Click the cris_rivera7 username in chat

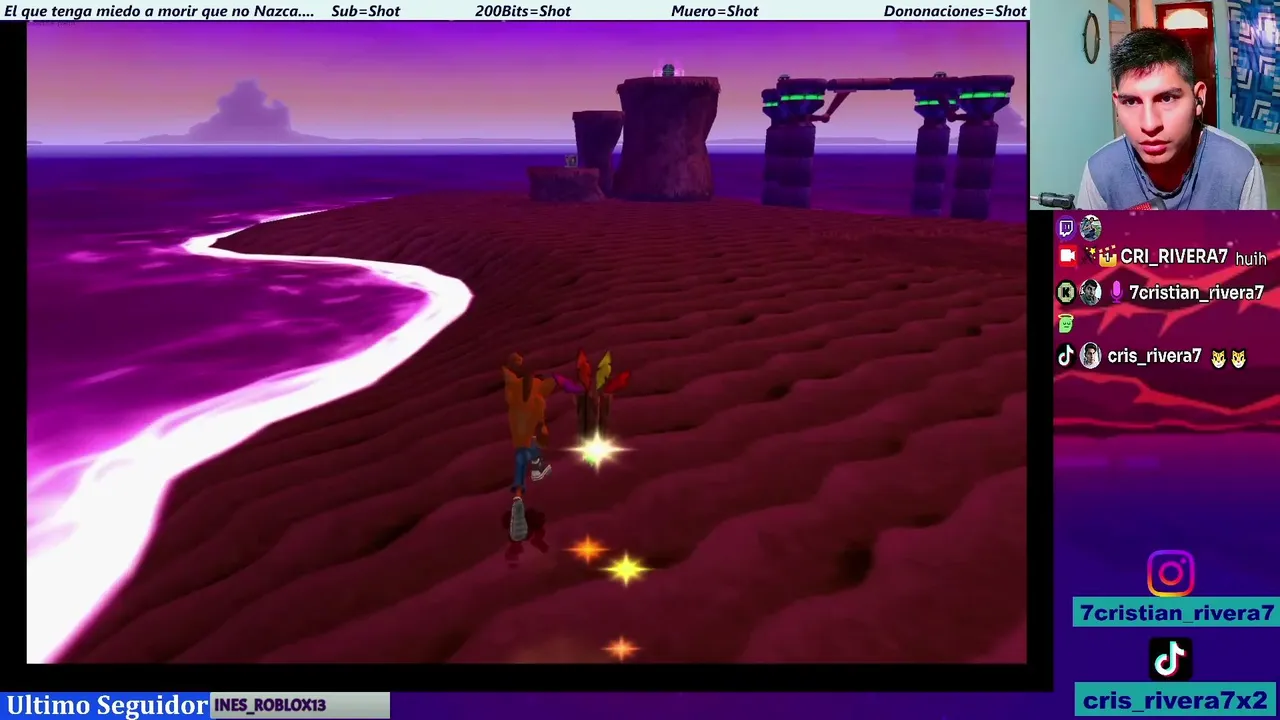coord(1154,356)
